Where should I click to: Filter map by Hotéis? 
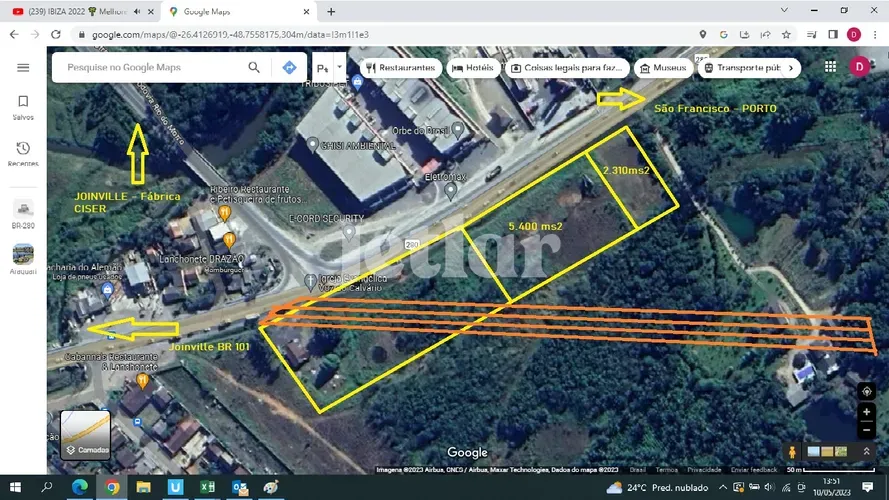[x=473, y=68]
